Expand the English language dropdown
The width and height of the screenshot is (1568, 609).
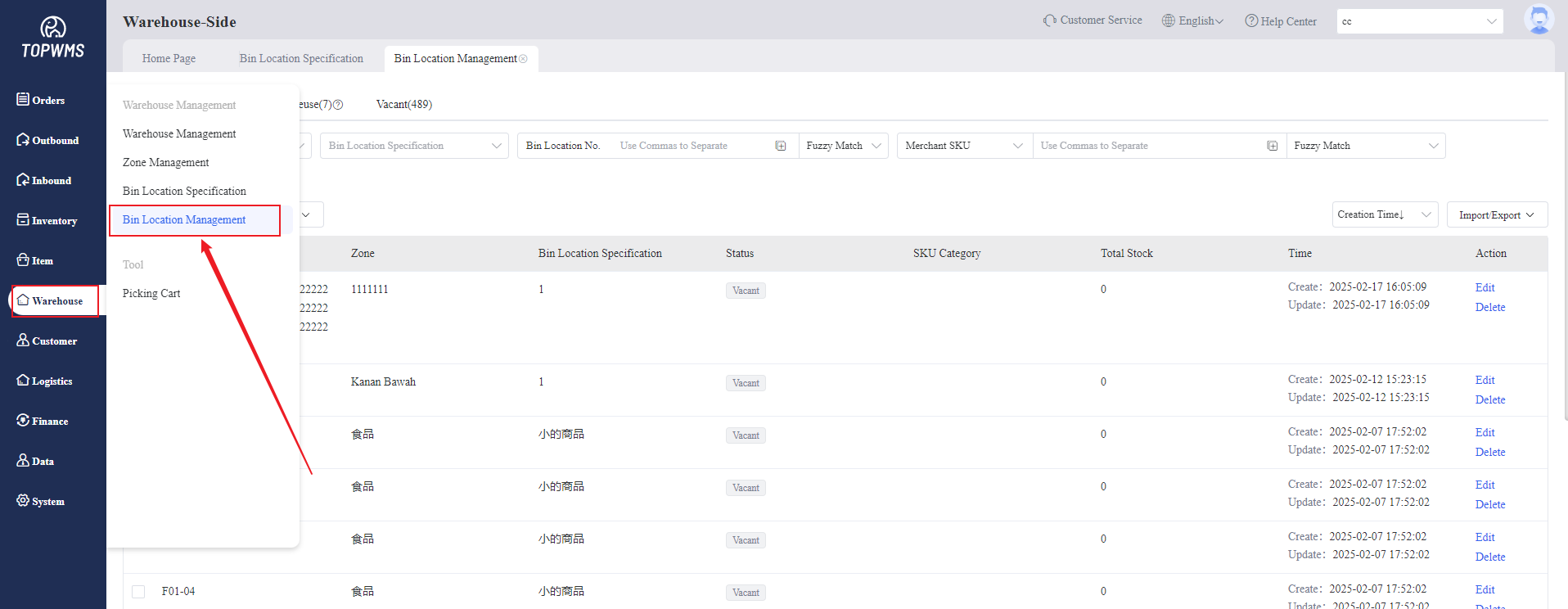pyautogui.click(x=1193, y=21)
